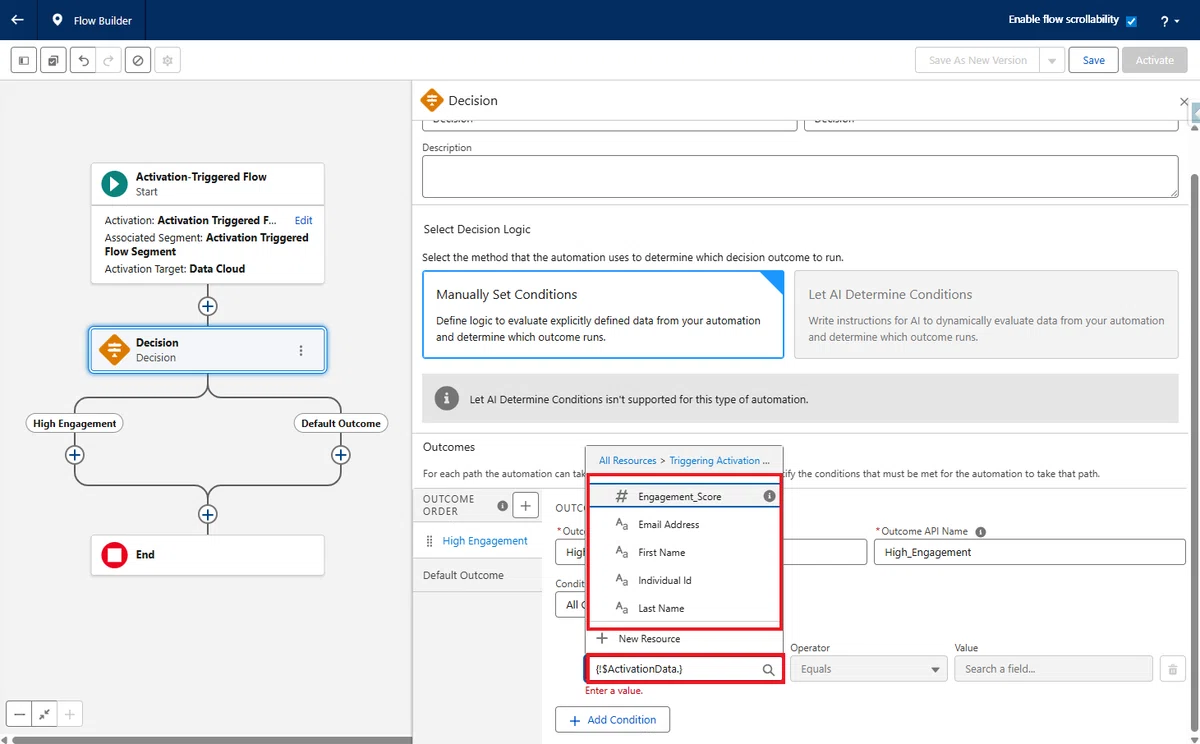Open Decision node three-dot menu
The height and width of the screenshot is (744, 1200).
[x=301, y=350]
